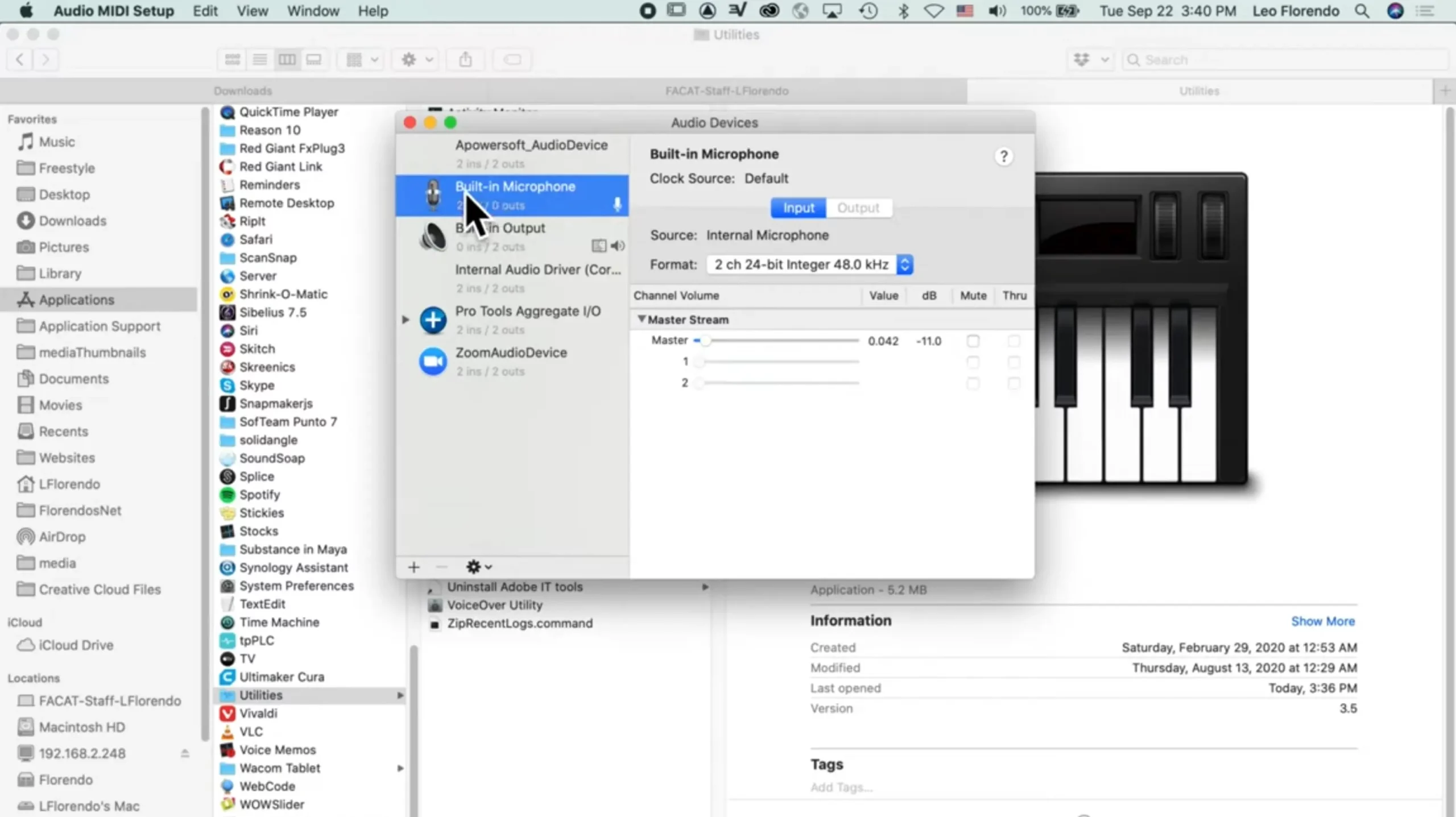Open Spotify in Applications list
This screenshot has height=817, width=1456.
[x=259, y=495]
